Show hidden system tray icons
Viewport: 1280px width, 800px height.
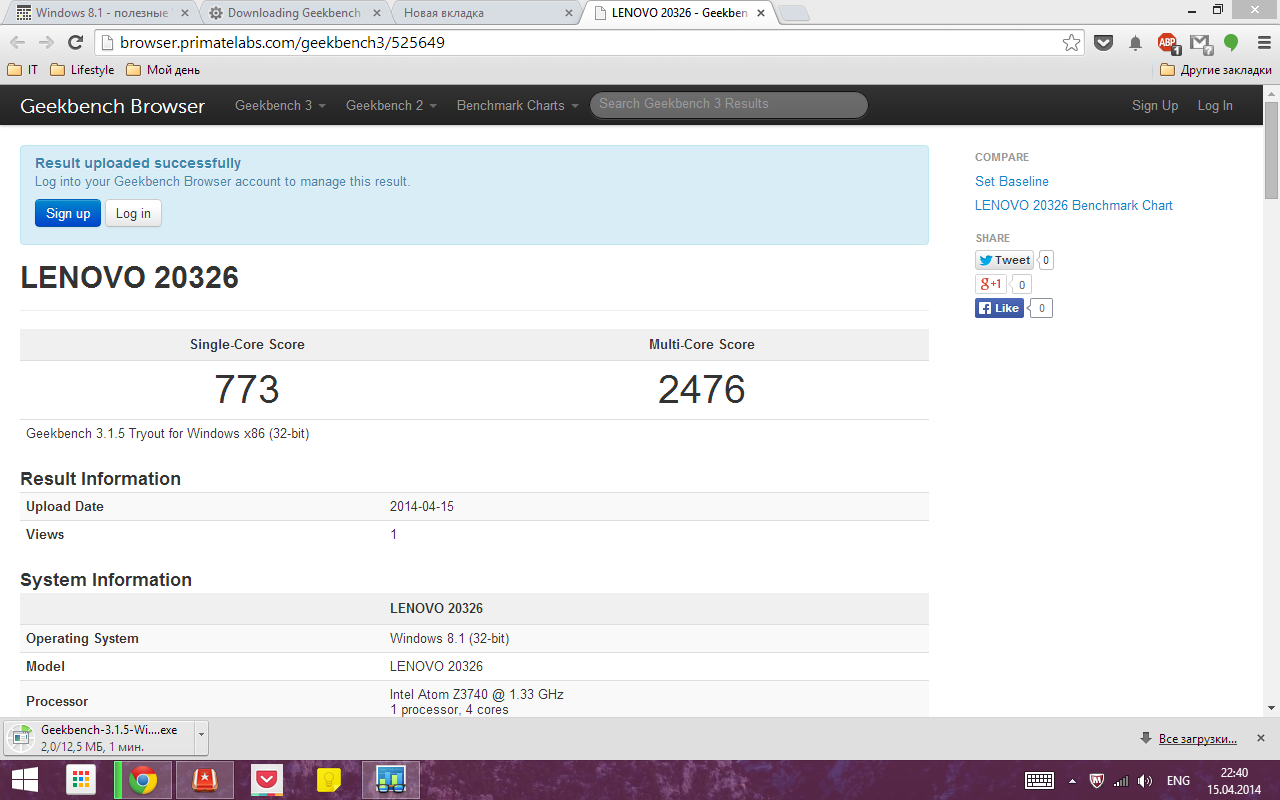(x=1072, y=780)
